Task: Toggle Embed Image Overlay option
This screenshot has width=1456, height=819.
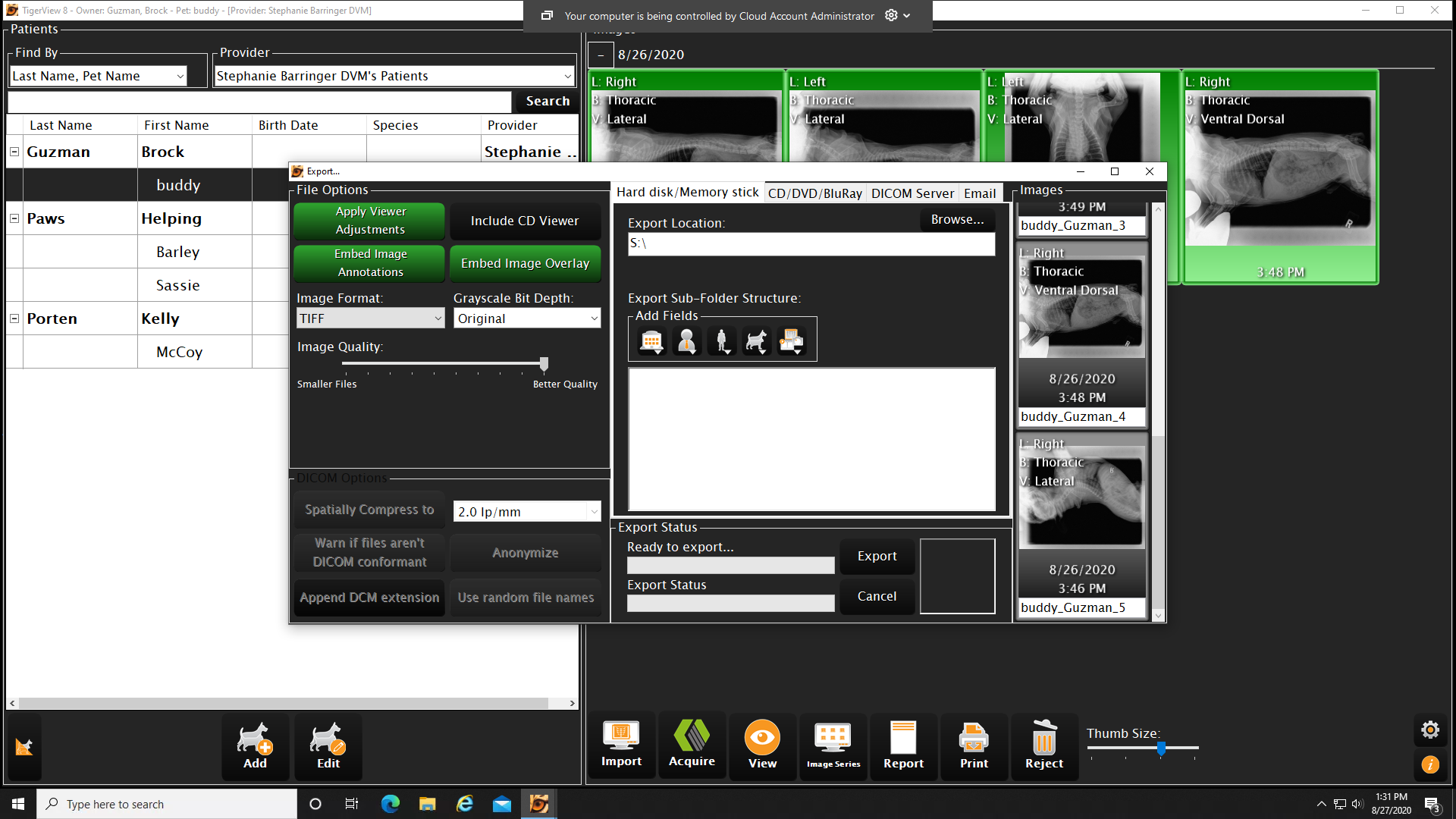Action: pos(525,263)
